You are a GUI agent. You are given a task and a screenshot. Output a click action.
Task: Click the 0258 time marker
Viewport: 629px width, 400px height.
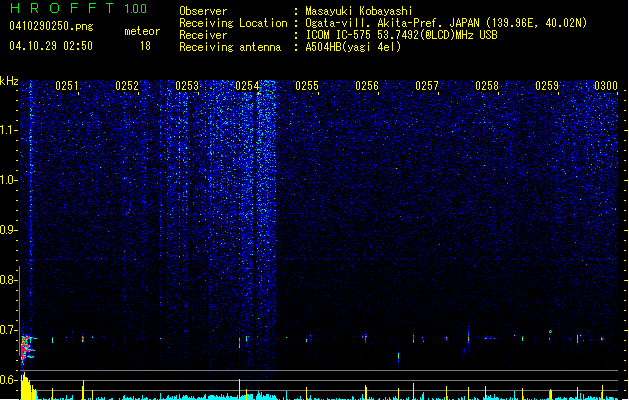point(487,86)
